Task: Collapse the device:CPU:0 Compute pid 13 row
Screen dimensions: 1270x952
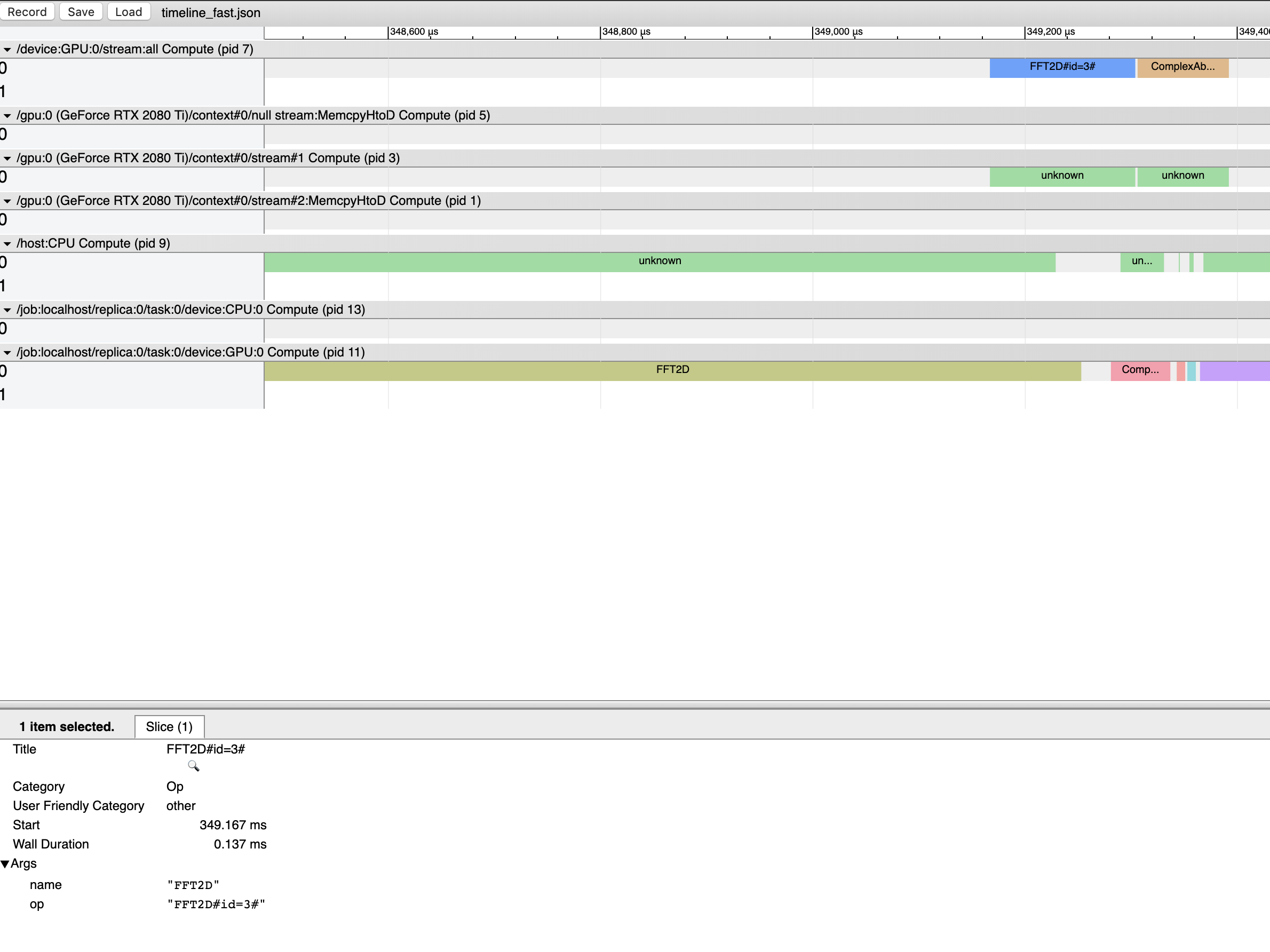Action: [7, 309]
